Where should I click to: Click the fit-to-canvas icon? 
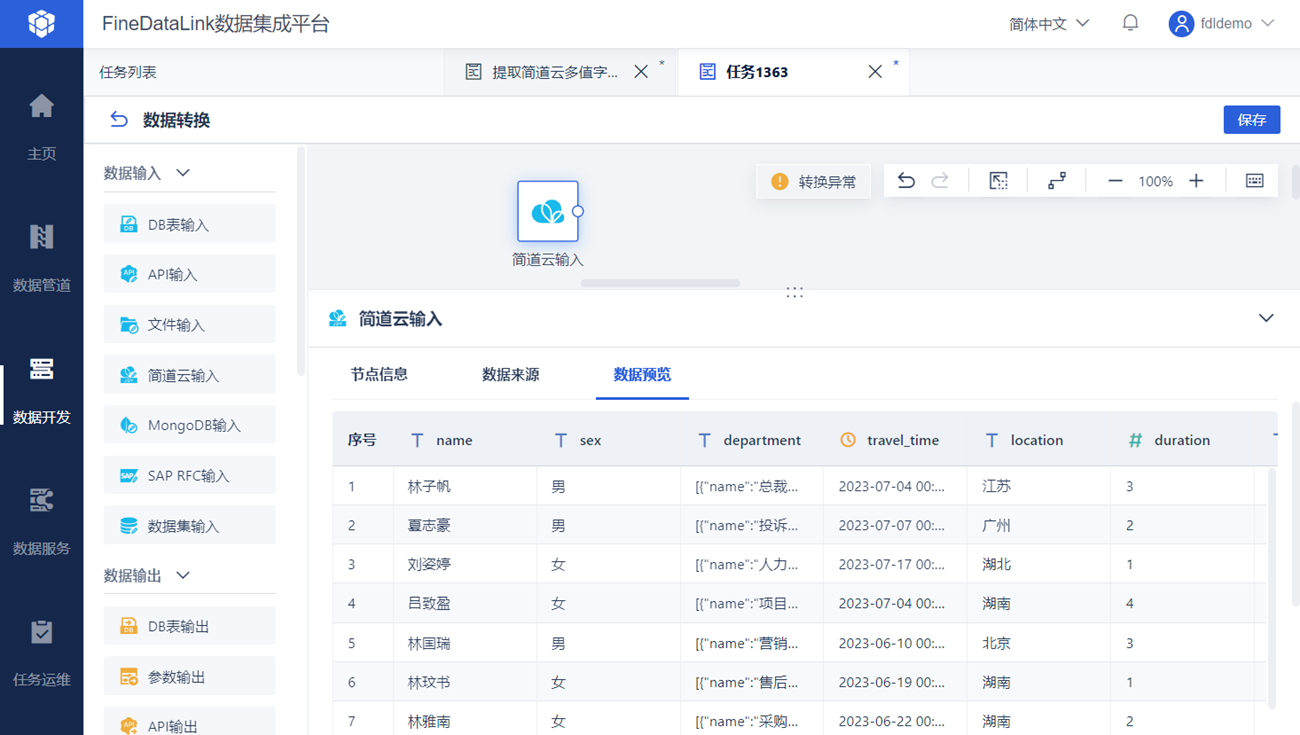pyautogui.click(x=998, y=181)
